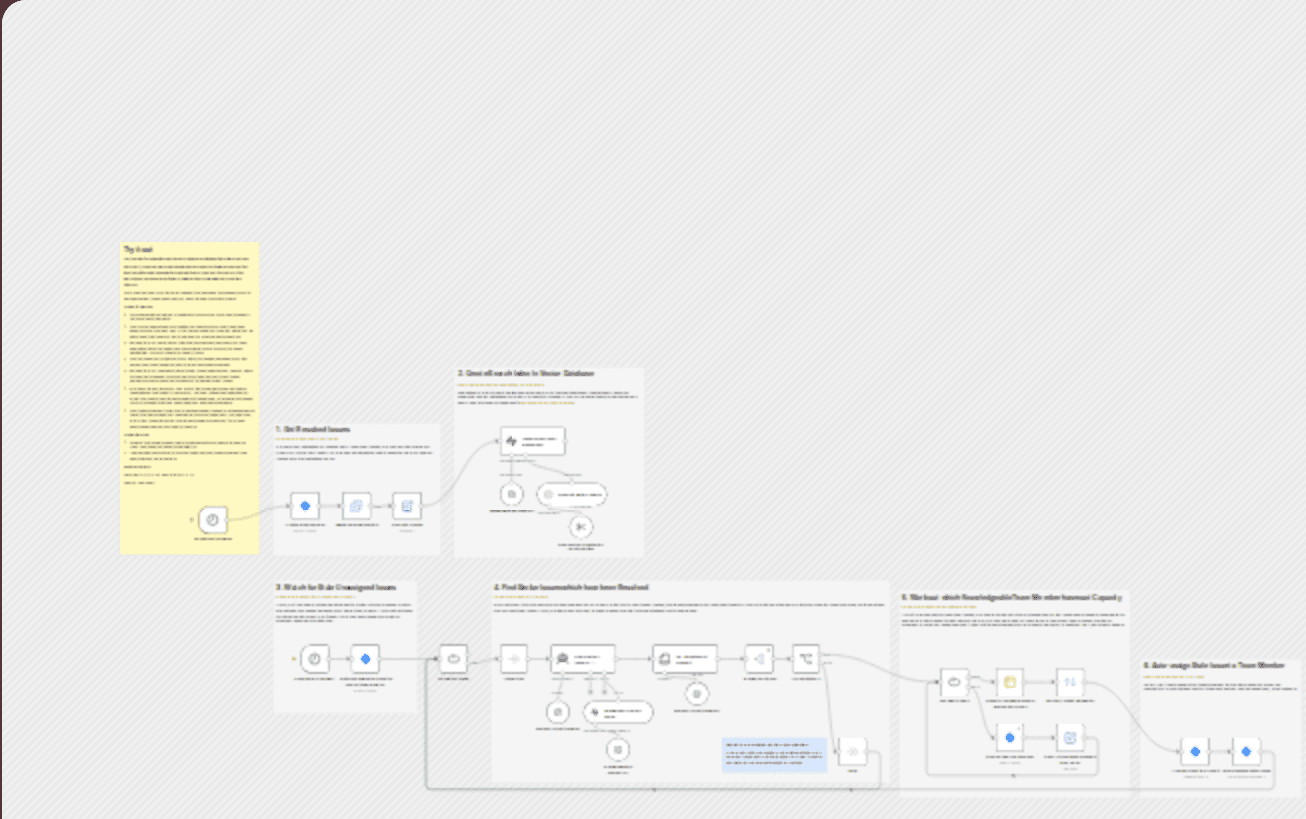
Task: Click the section 4 sticky note heading
Action: [x=571, y=587]
